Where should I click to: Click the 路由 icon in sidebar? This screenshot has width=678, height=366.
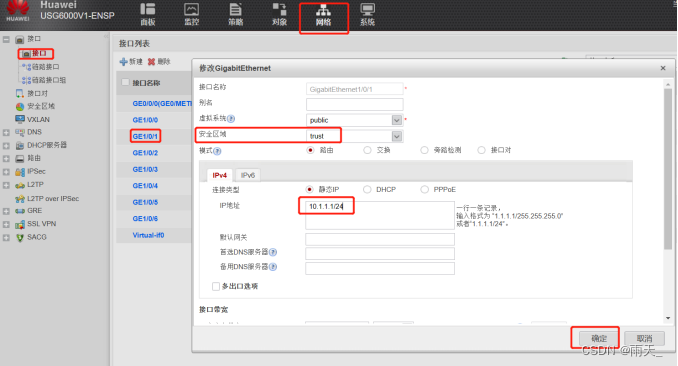(x=19, y=158)
